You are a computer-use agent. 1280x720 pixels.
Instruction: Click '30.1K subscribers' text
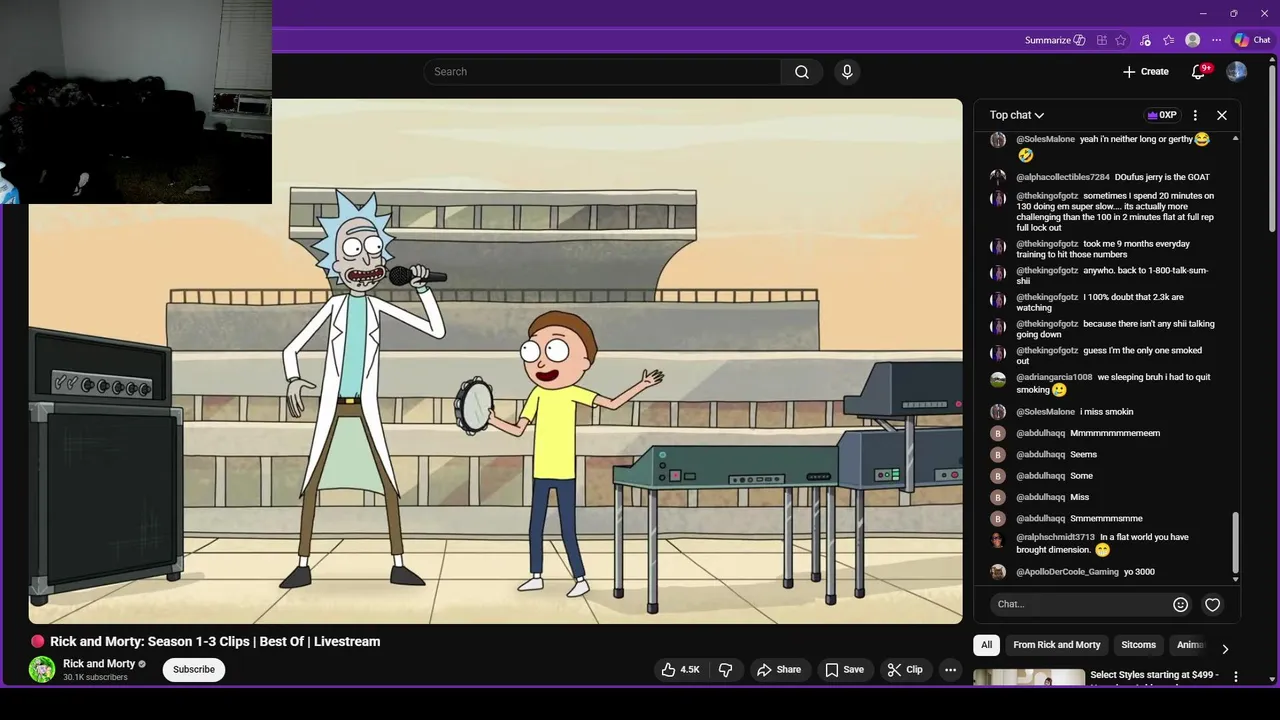tap(95, 678)
